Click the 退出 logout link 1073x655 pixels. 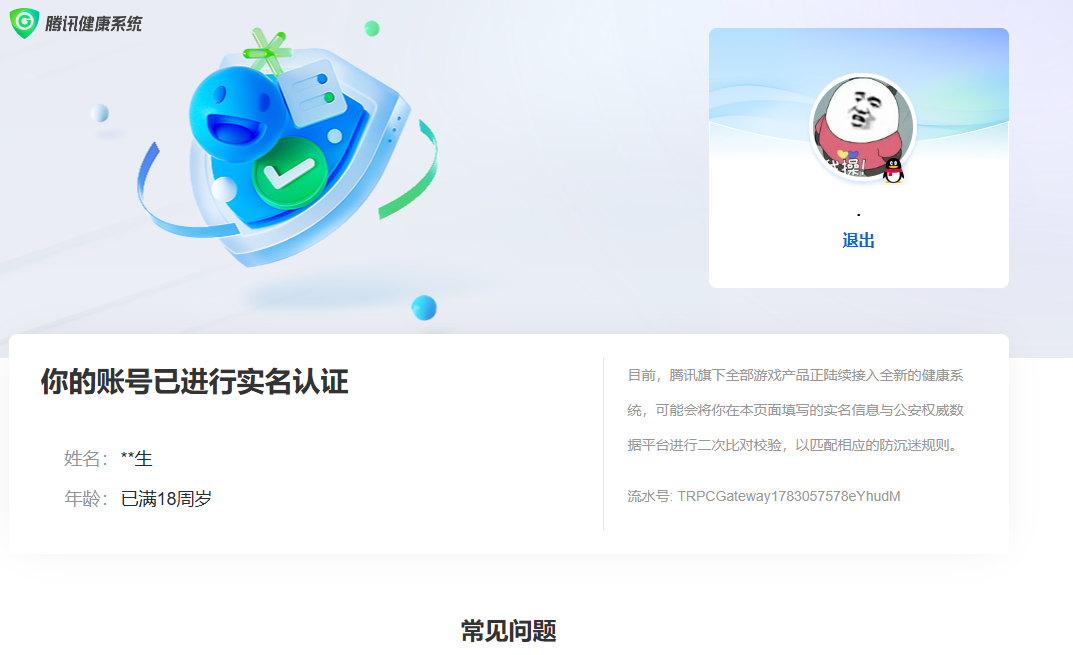[858, 240]
